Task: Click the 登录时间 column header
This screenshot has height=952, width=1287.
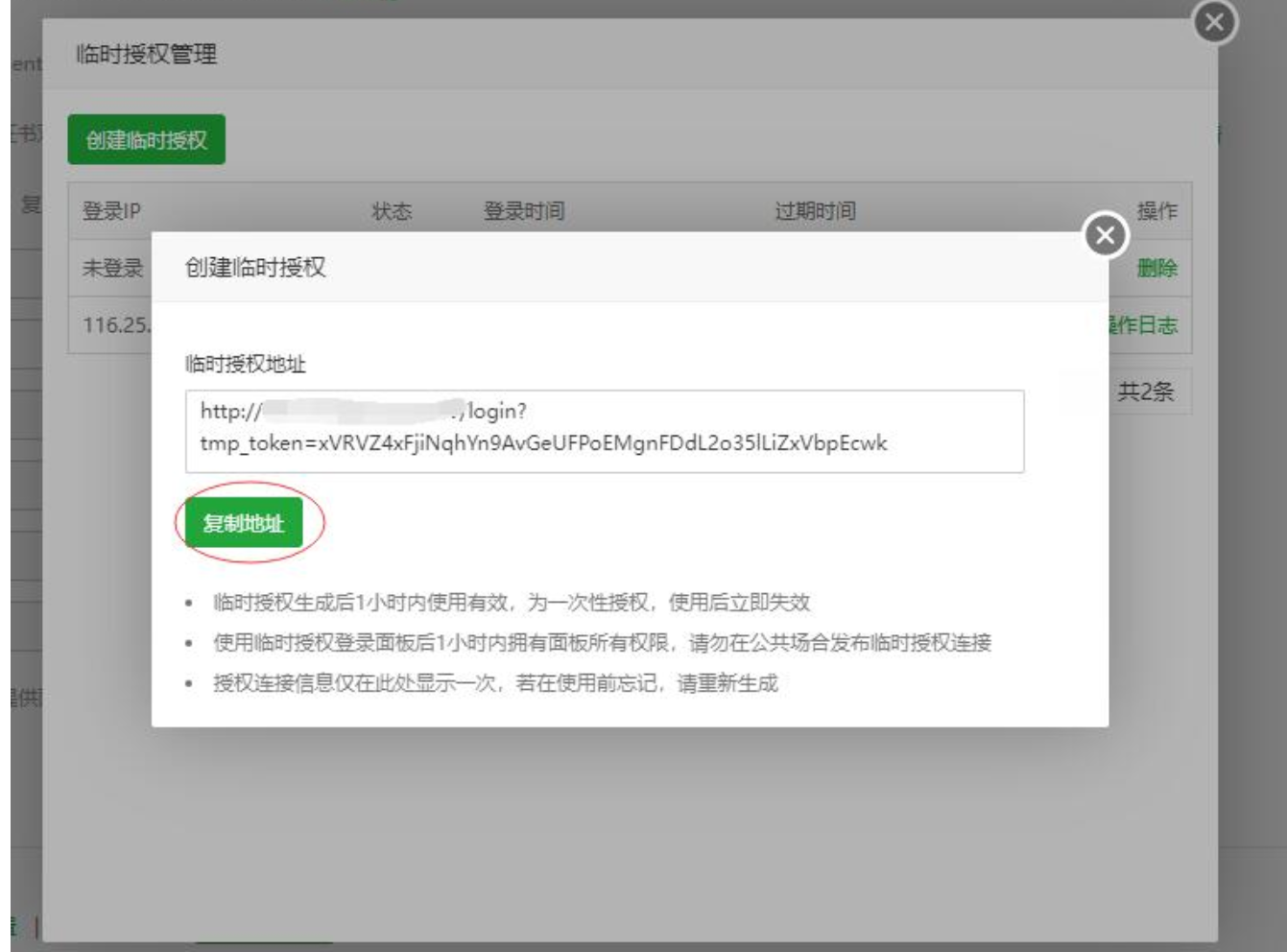Action: [x=524, y=211]
